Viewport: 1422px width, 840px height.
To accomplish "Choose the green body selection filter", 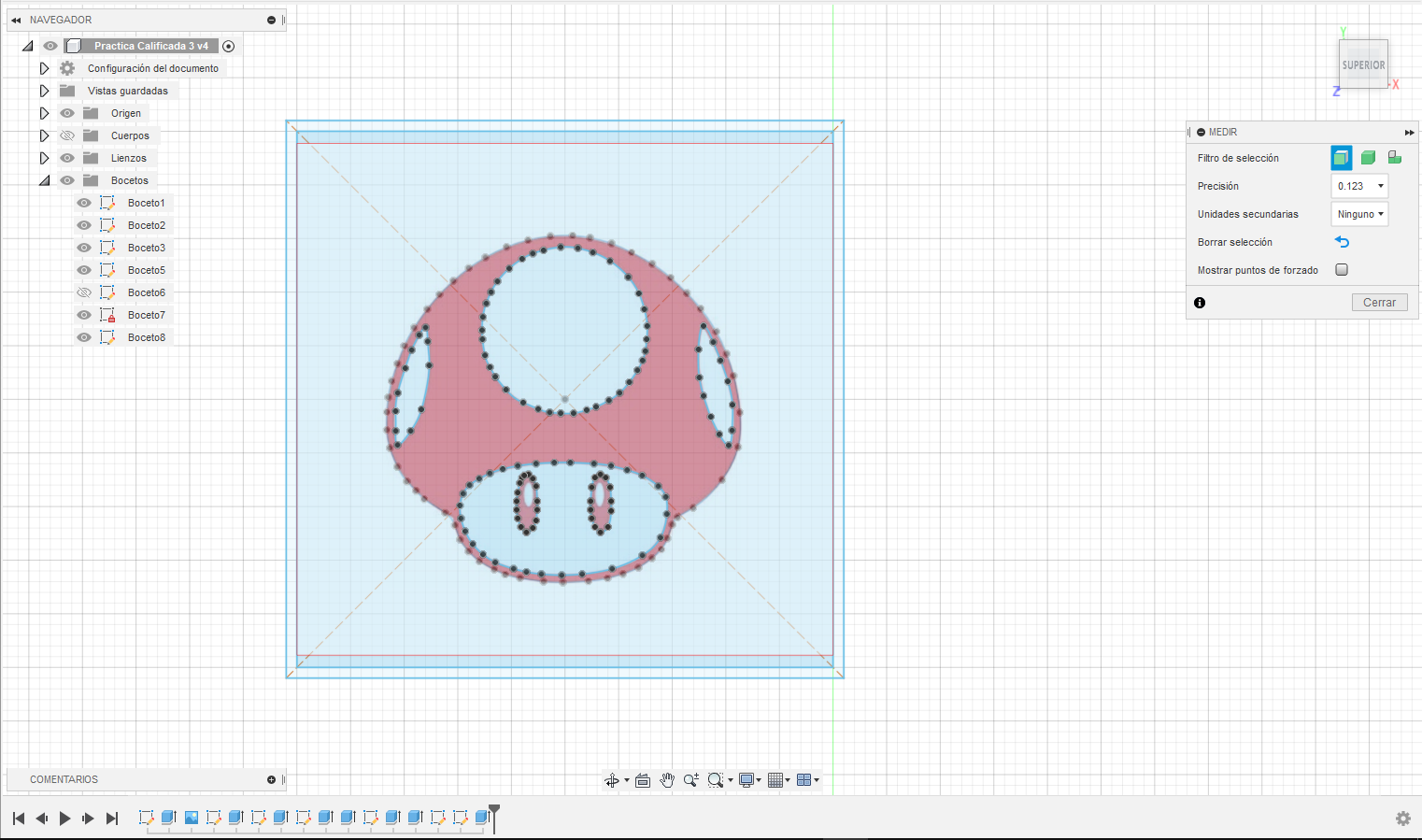I will tap(1368, 158).
